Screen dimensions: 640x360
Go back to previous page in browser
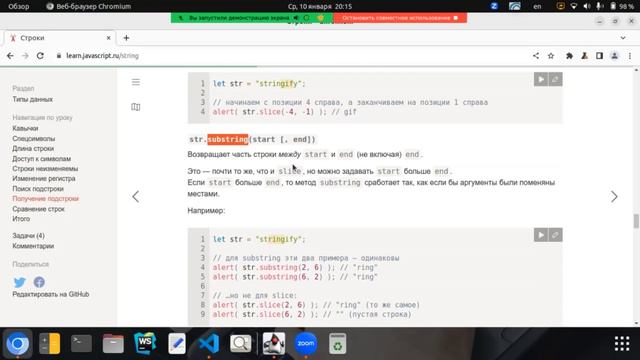[x=10, y=56]
